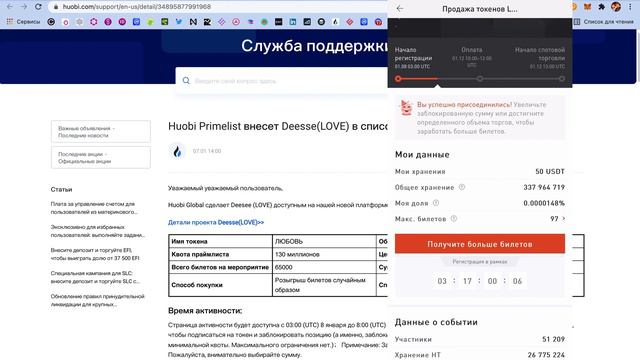Open the Twitter bird bookmark
Screen dimensions: 640x360
[179, 22]
